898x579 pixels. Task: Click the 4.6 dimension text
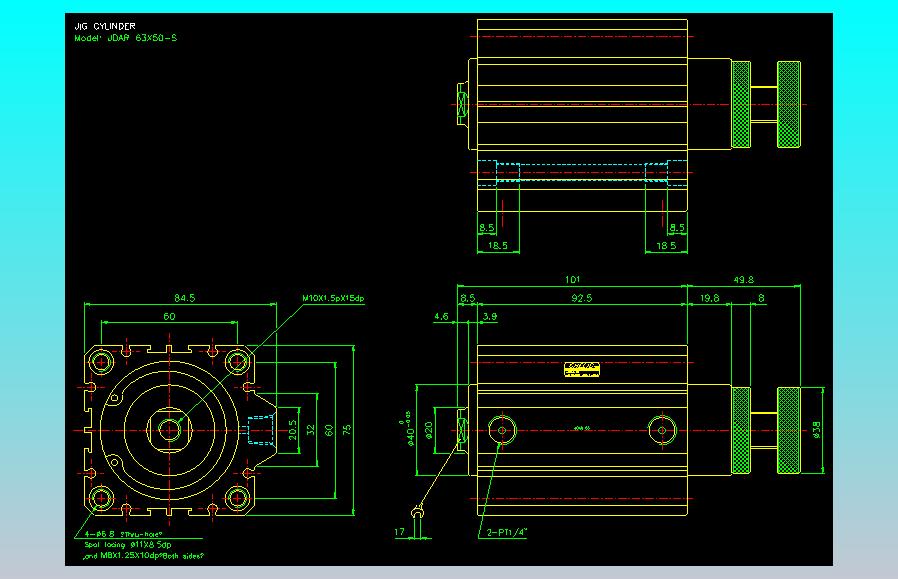pyautogui.click(x=441, y=316)
